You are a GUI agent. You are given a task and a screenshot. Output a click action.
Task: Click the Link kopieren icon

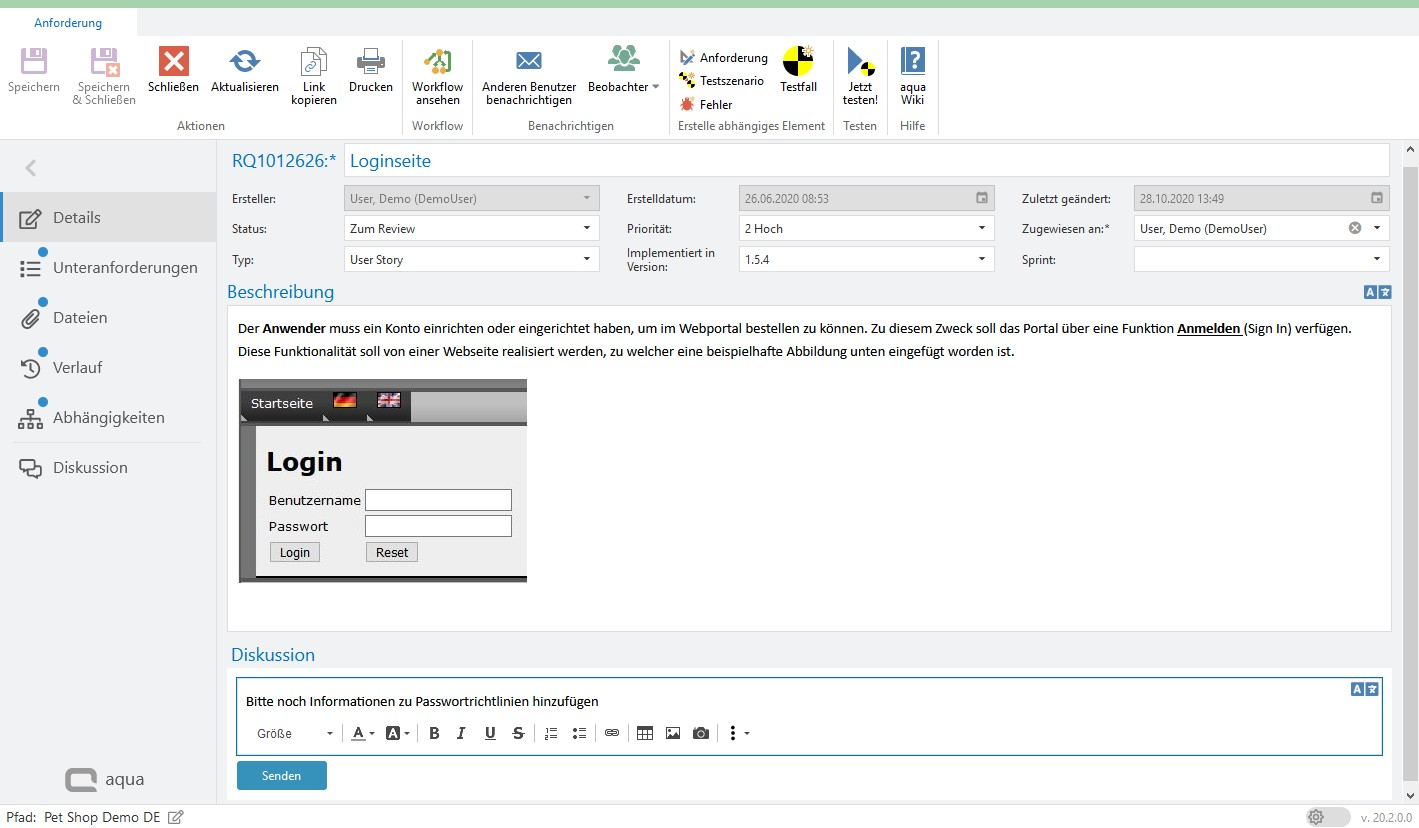[314, 62]
